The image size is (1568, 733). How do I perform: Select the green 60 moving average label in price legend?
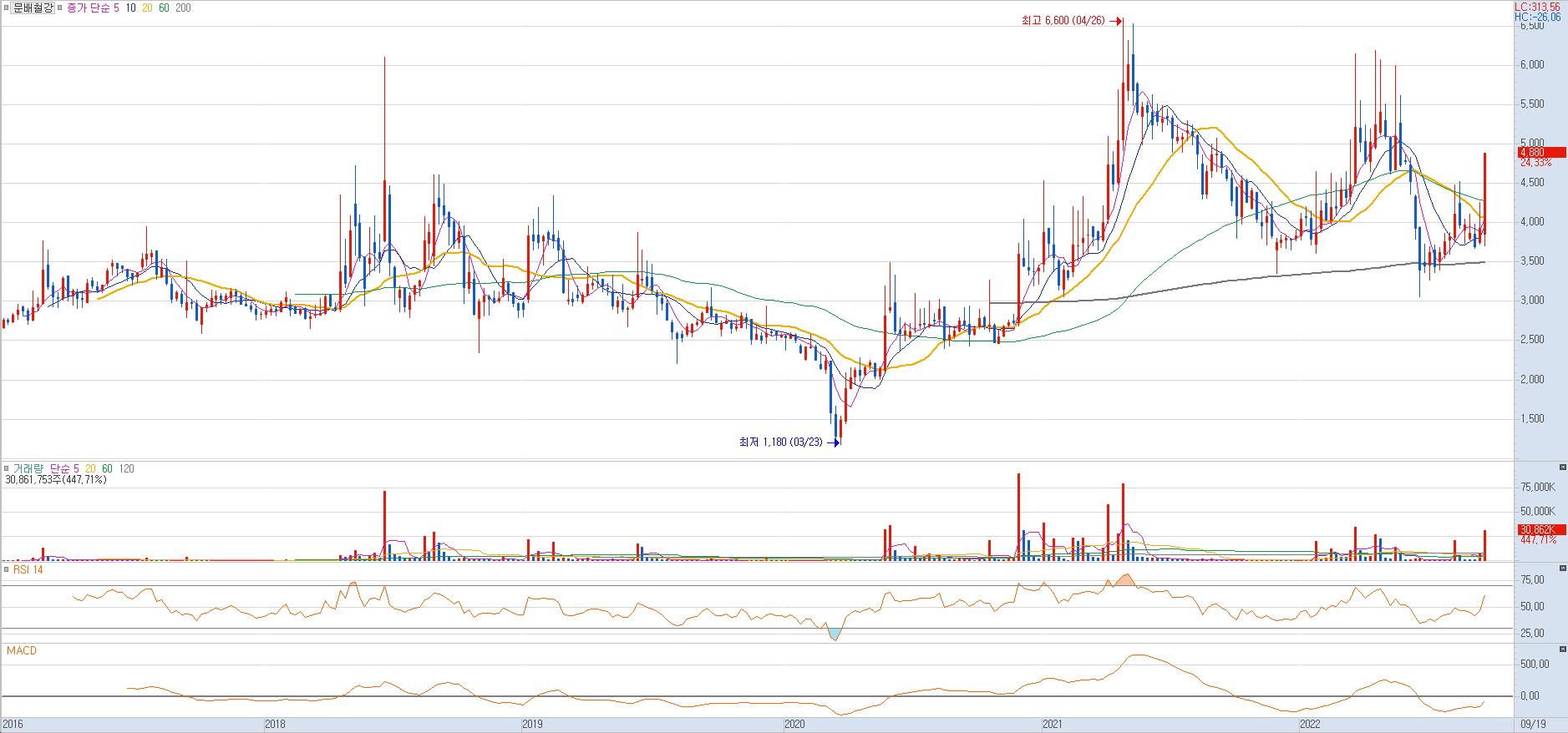point(163,8)
